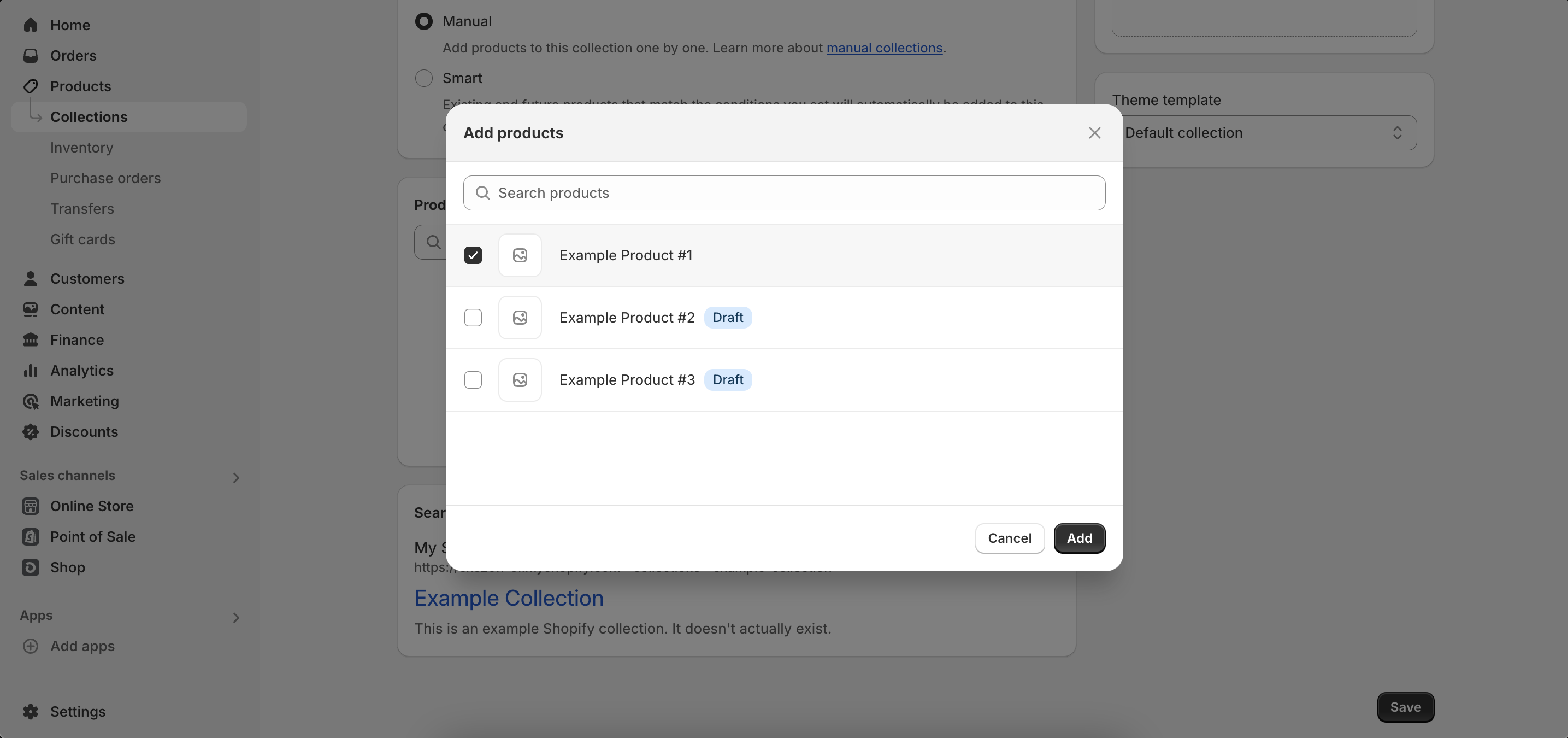Screen dimensions: 1568x738
Task: Click the Analytics bar chart icon
Action: pyautogui.click(x=31, y=370)
